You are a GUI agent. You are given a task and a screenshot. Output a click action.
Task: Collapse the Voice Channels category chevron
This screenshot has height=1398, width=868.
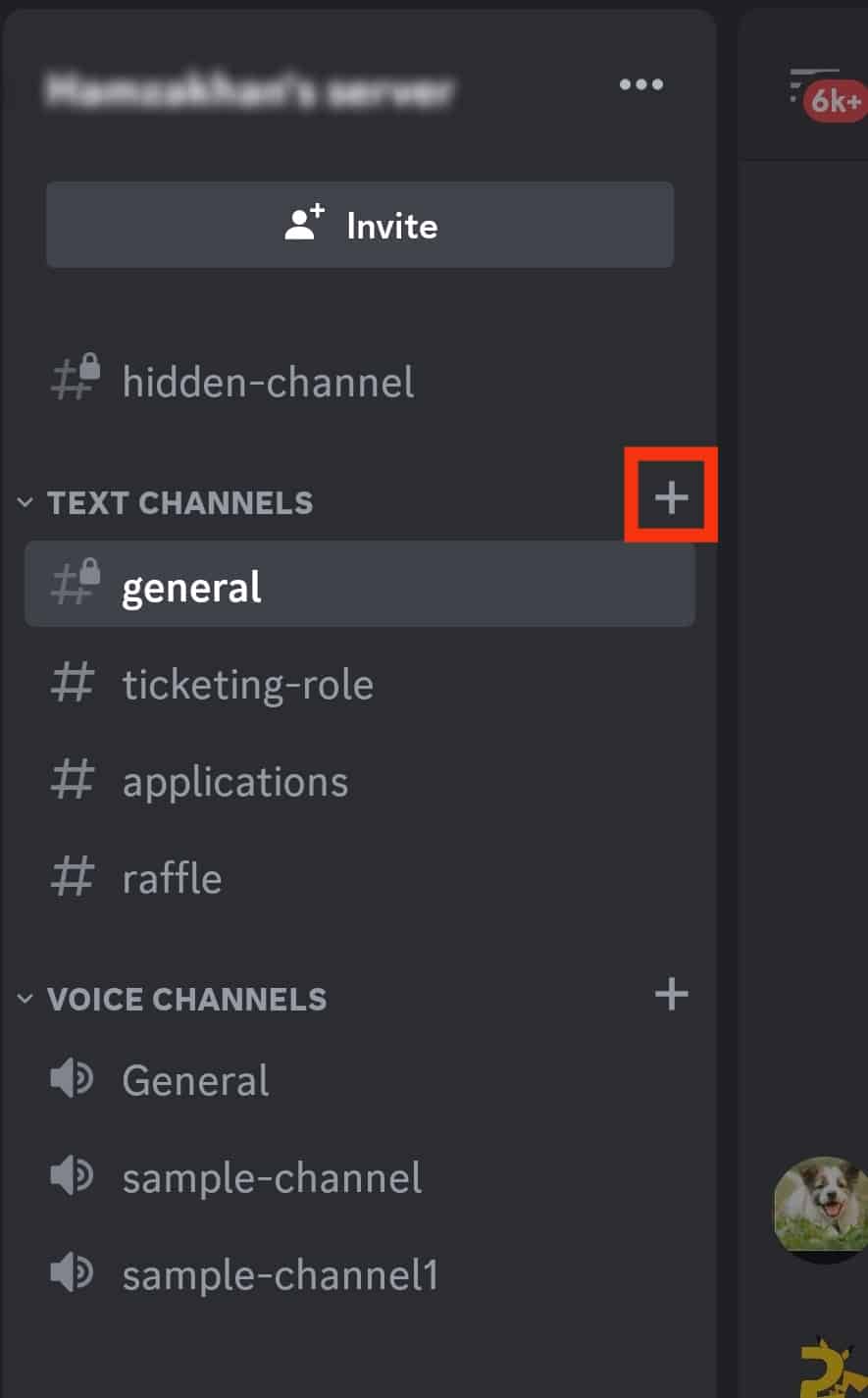[x=25, y=999]
